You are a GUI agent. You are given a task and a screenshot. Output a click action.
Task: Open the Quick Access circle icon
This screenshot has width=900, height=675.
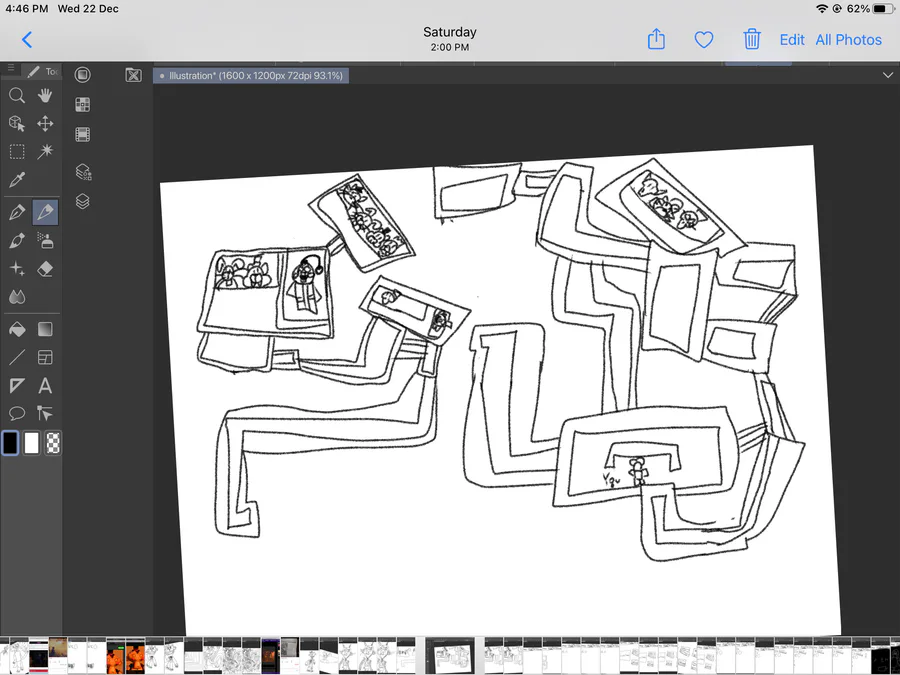tap(83, 75)
